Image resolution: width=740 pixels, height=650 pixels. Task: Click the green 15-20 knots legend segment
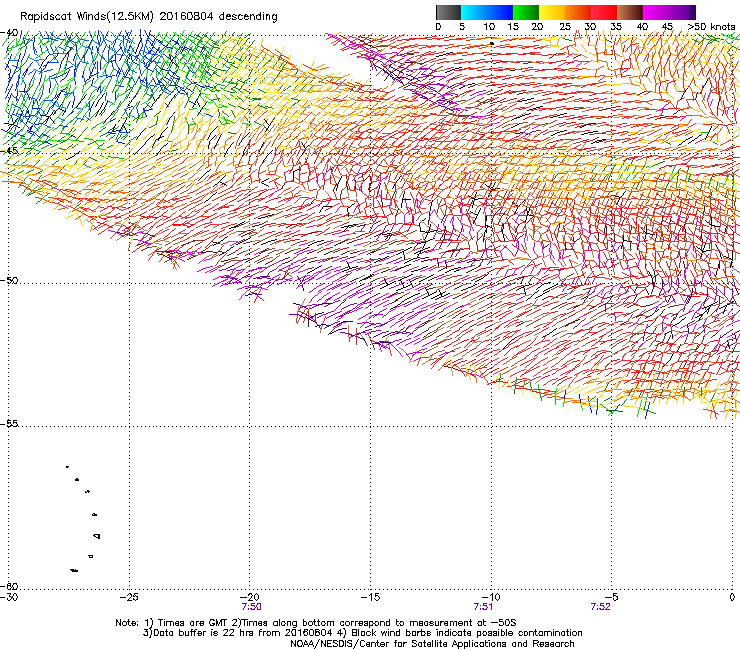click(526, 12)
